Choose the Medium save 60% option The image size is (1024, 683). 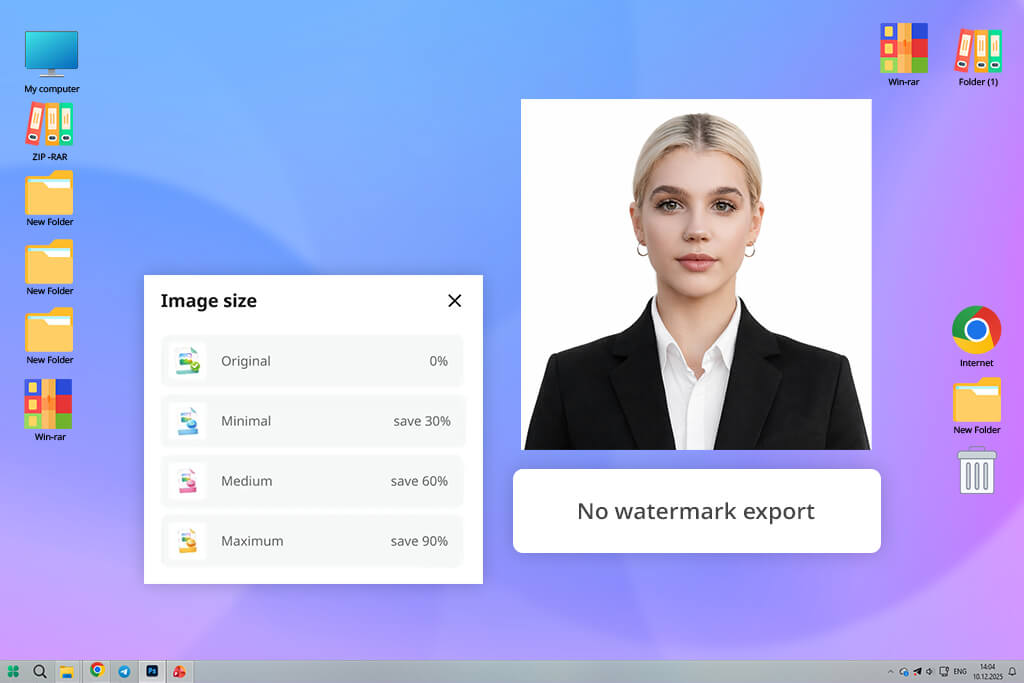(x=312, y=481)
